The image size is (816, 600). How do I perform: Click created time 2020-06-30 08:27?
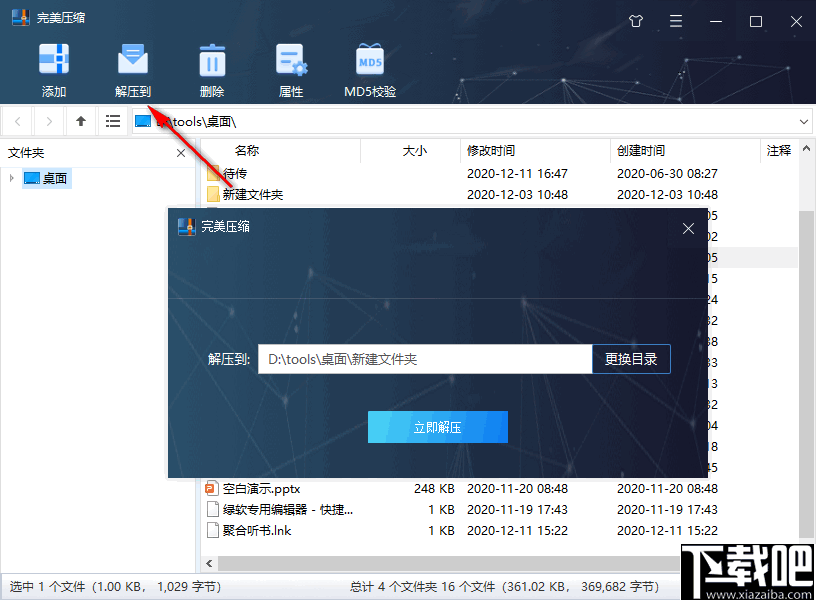(667, 173)
